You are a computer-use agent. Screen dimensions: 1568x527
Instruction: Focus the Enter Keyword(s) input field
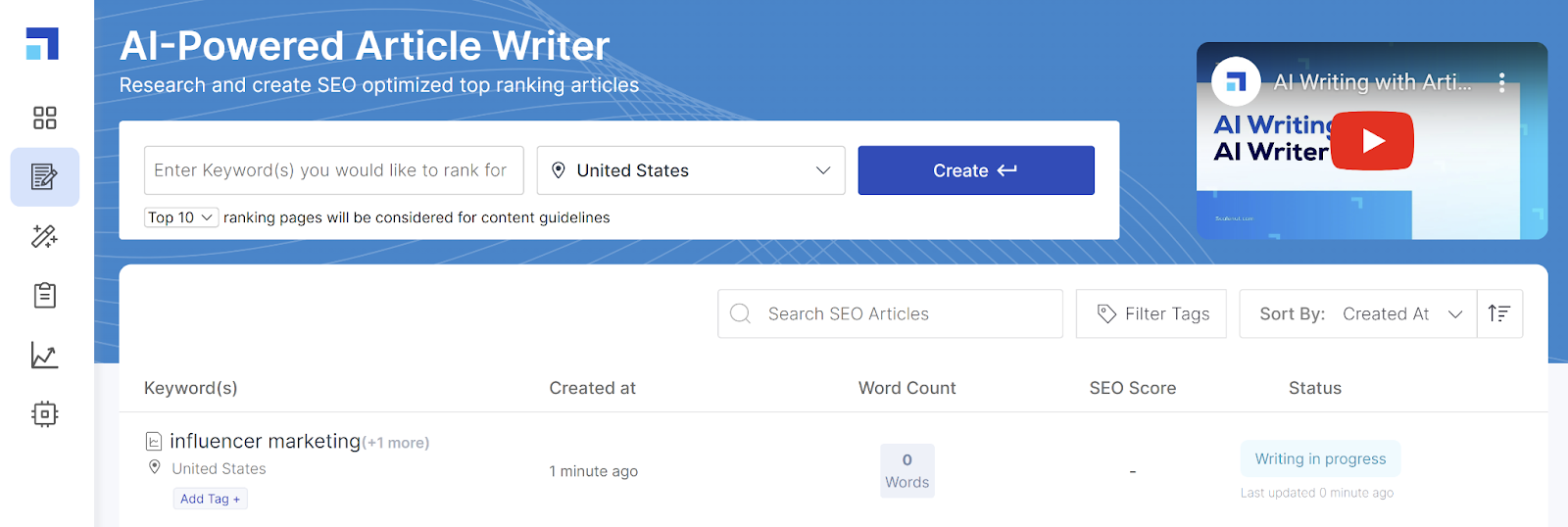click(333, 170)
